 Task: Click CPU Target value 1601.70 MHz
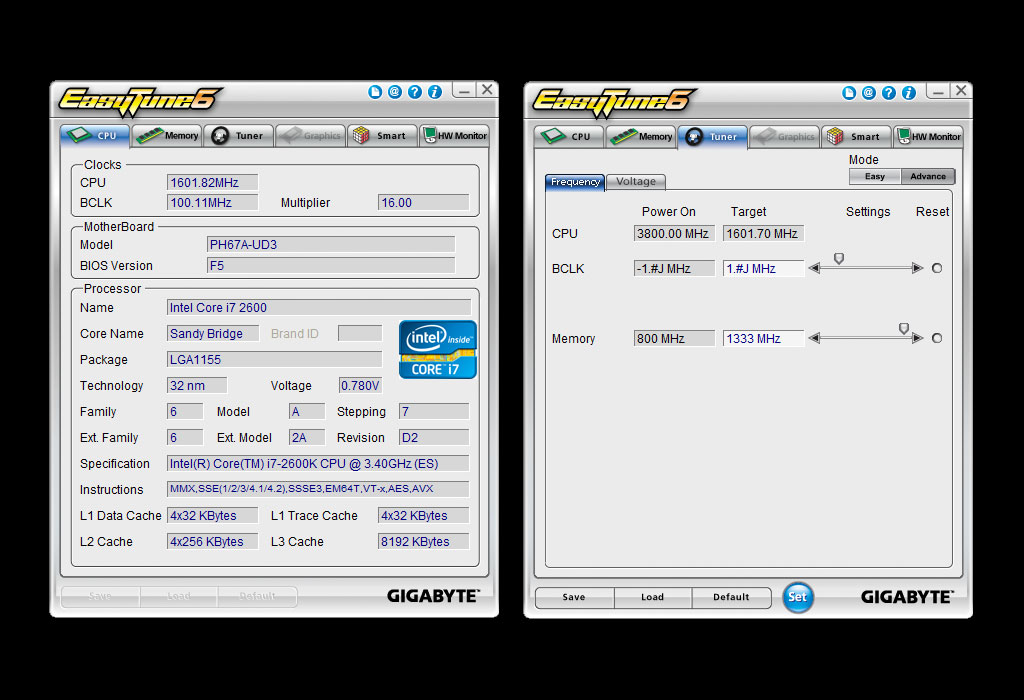[763, 234]
